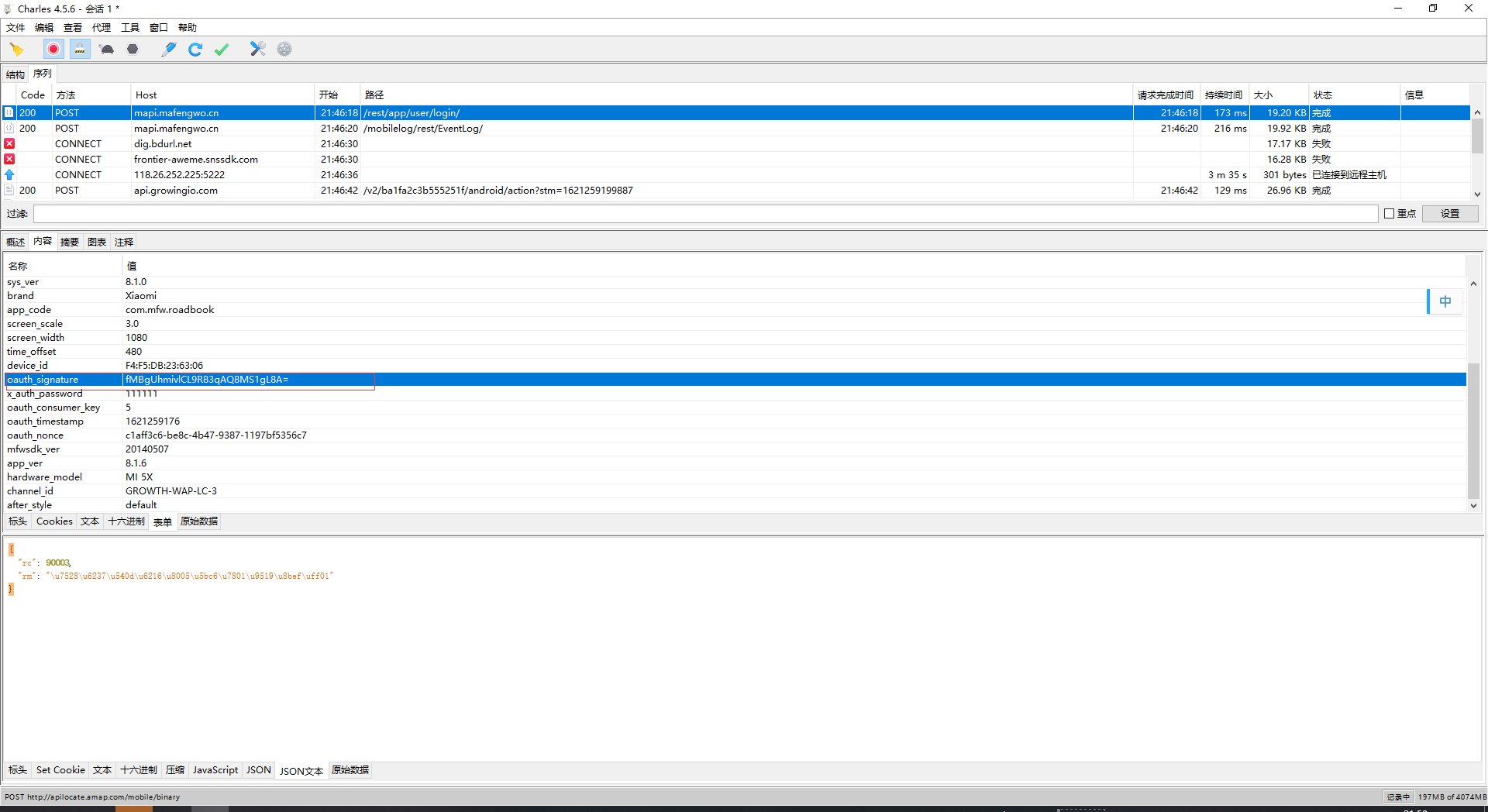Open the 文件 menu
The image size is (1488, 812).
point(15,28)
